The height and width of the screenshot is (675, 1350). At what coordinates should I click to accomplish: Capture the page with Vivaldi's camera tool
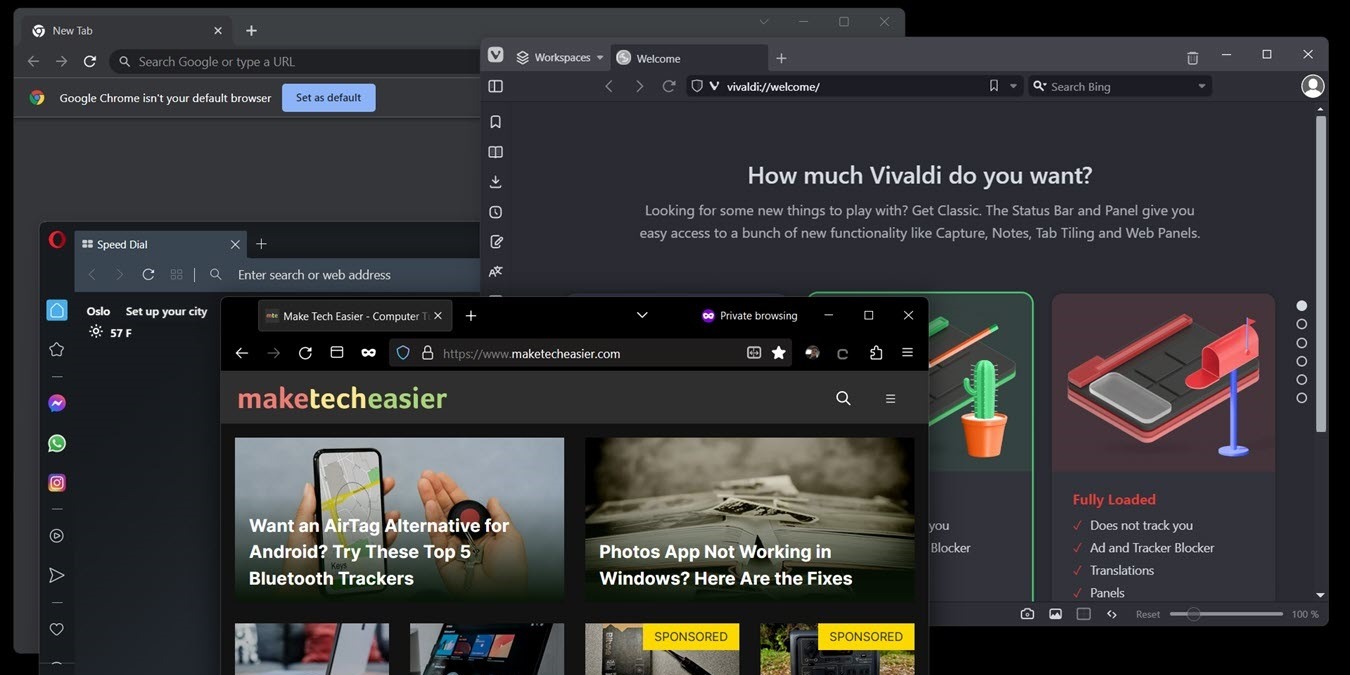pos(1027,613)
